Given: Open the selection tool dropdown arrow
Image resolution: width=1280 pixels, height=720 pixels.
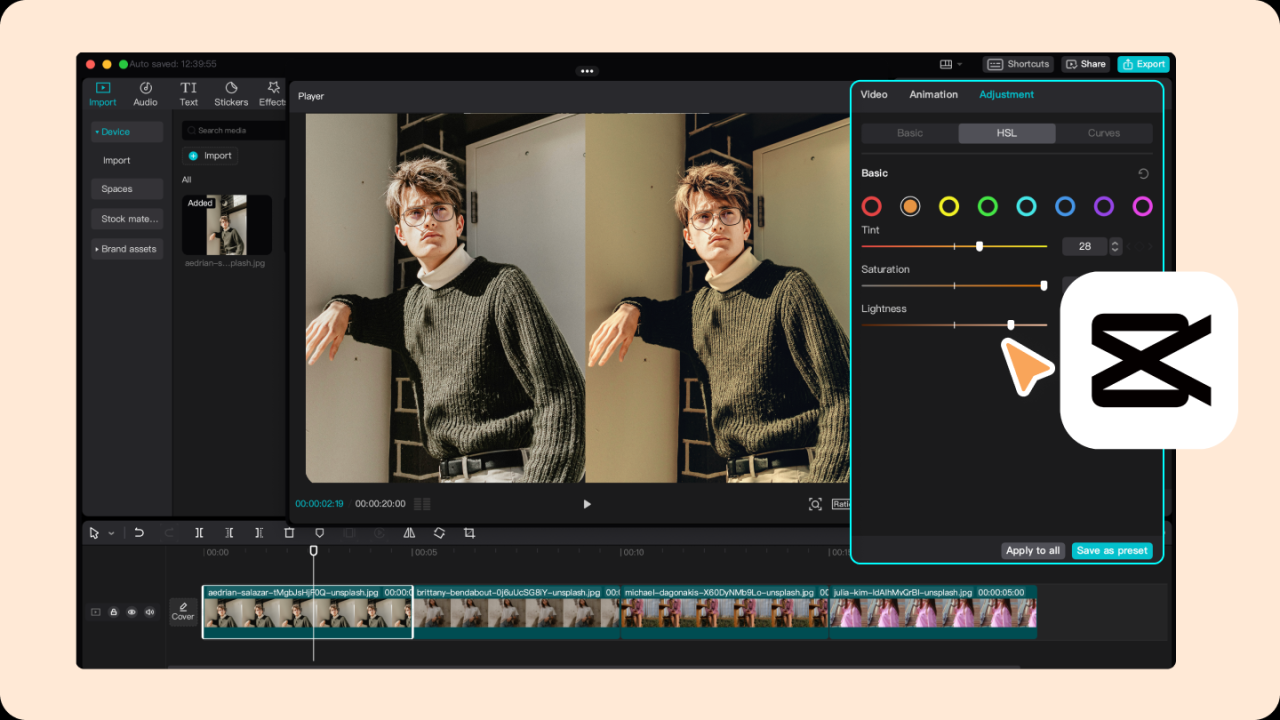Looking at the screenshot, I should point(110,533).
